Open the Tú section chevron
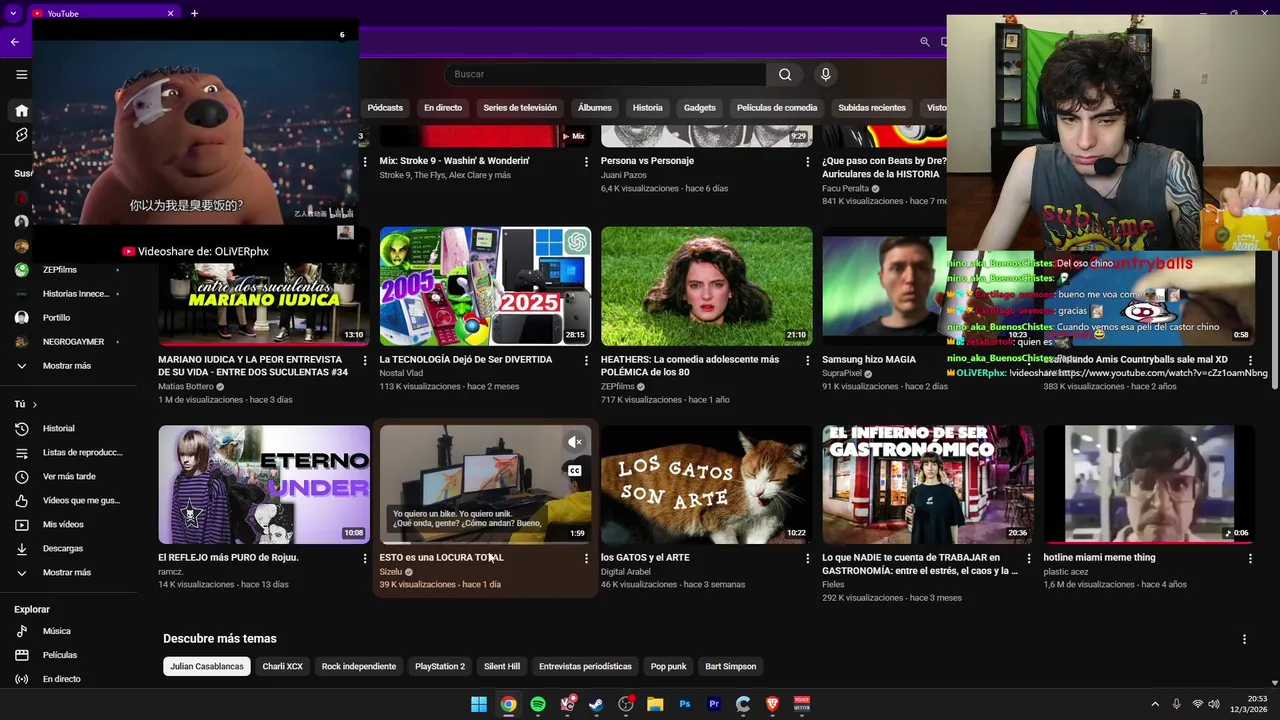 (35, 404)
